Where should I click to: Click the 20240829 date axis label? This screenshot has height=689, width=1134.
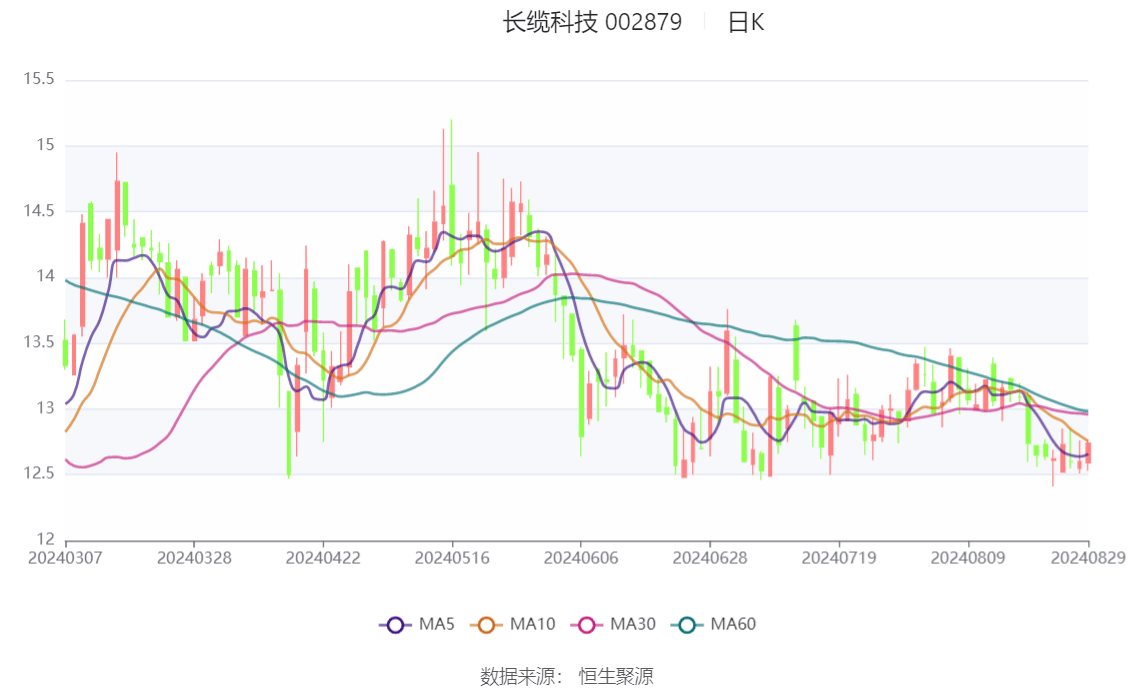click(x=1088, y=557)
